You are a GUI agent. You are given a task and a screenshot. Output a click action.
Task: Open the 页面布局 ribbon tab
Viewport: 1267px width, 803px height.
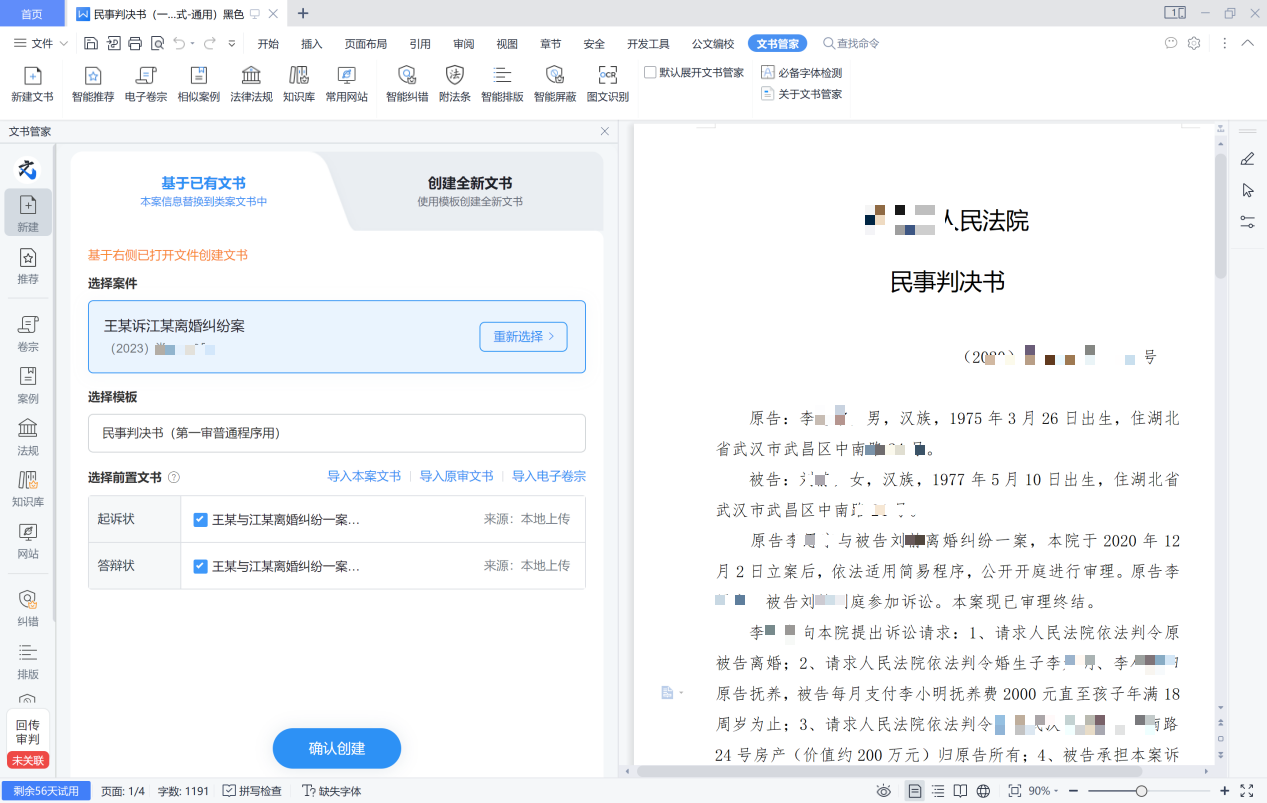point(365,44)
